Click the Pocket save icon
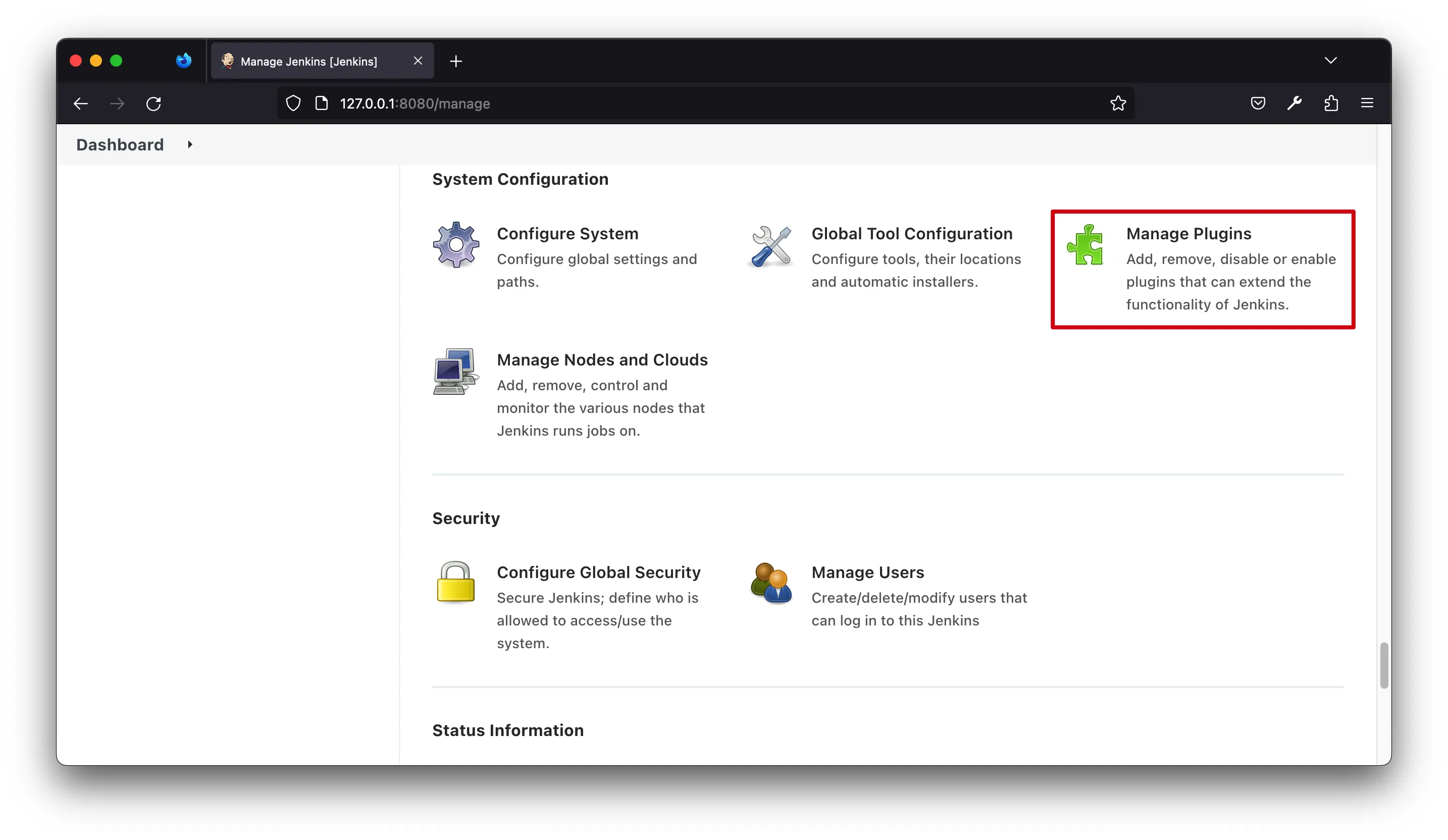The width and height of the screenshot is (1448, 840). point(1258,103)
